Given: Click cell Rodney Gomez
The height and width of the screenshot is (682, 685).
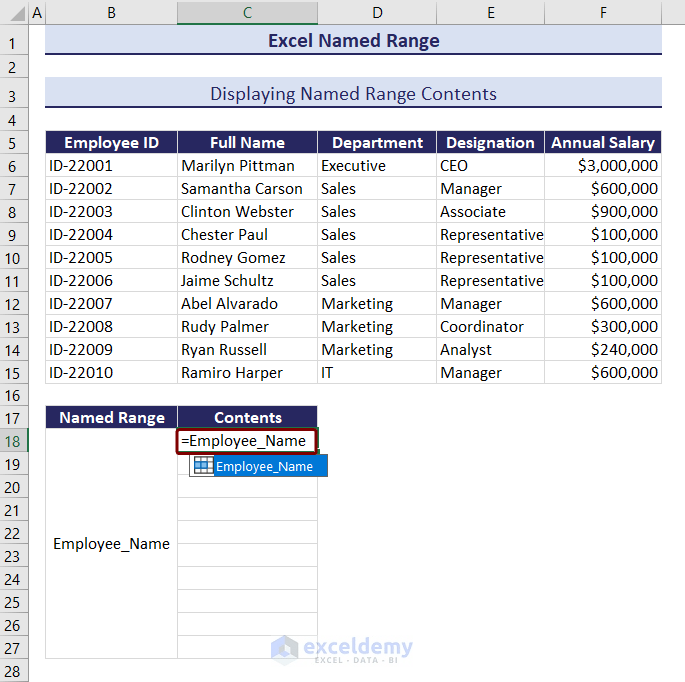Looking at the screenshot, I should (247, 258).
